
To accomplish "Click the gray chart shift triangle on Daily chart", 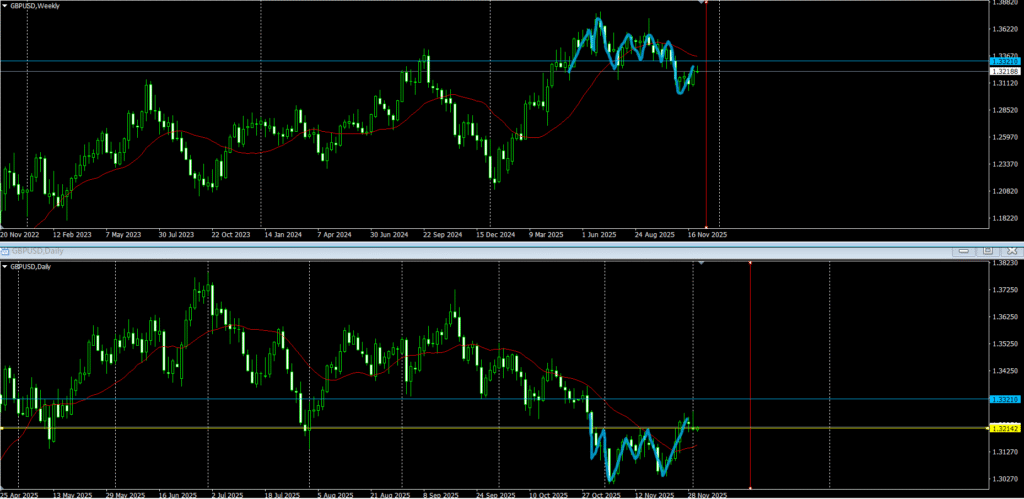I will (x=700, y=263).
